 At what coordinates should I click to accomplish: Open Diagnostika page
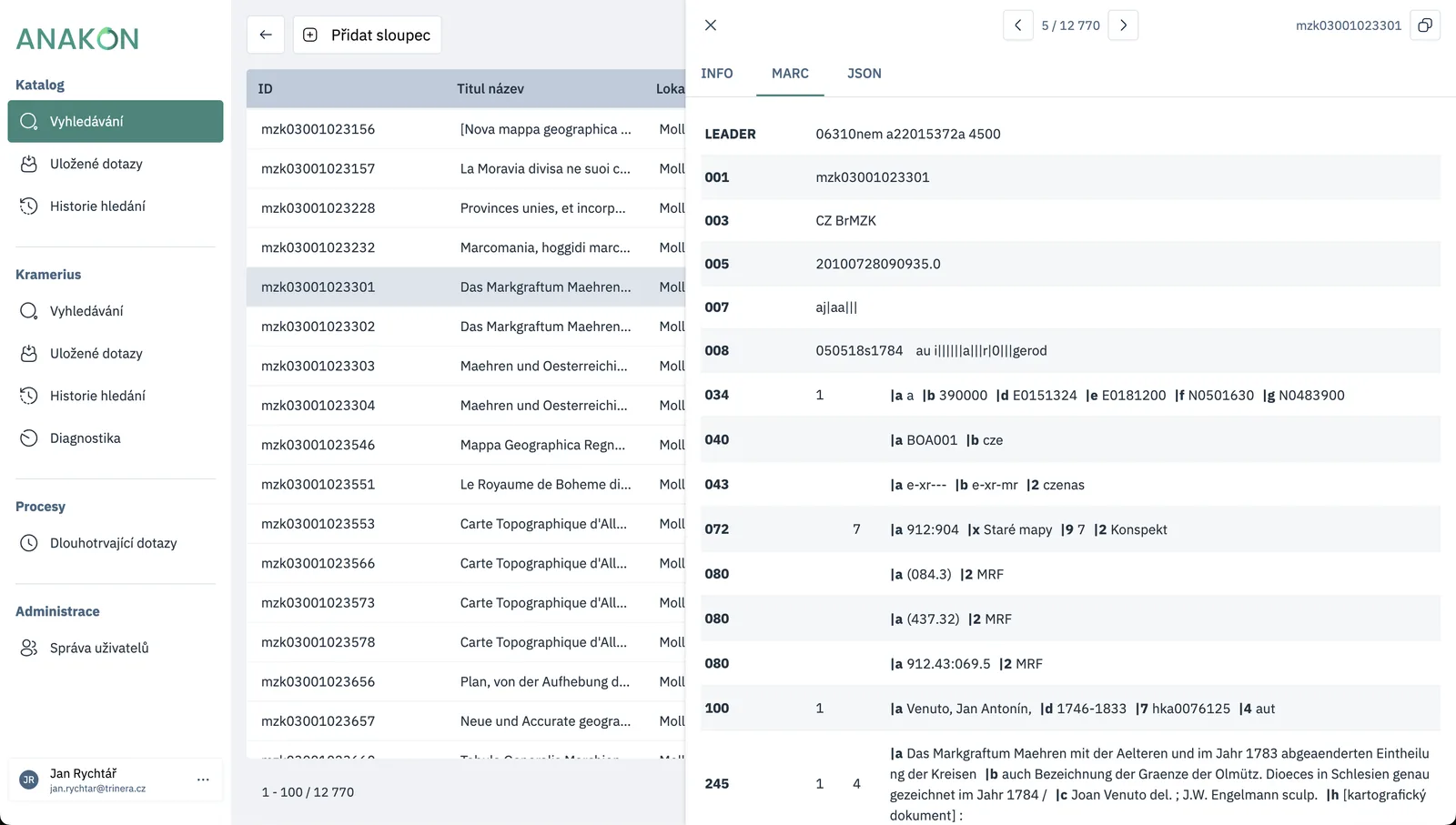116,438
